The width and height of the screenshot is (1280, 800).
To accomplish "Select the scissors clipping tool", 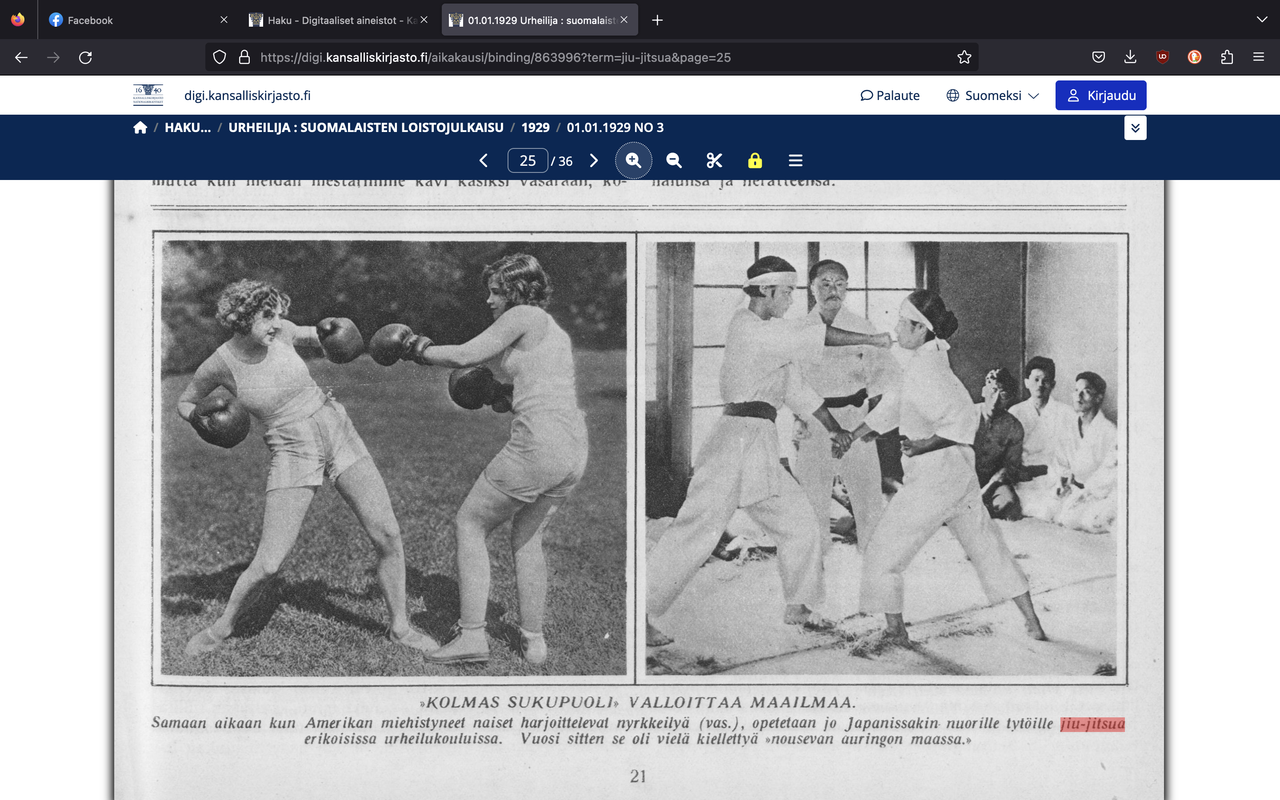I will [x=714, y=160].
